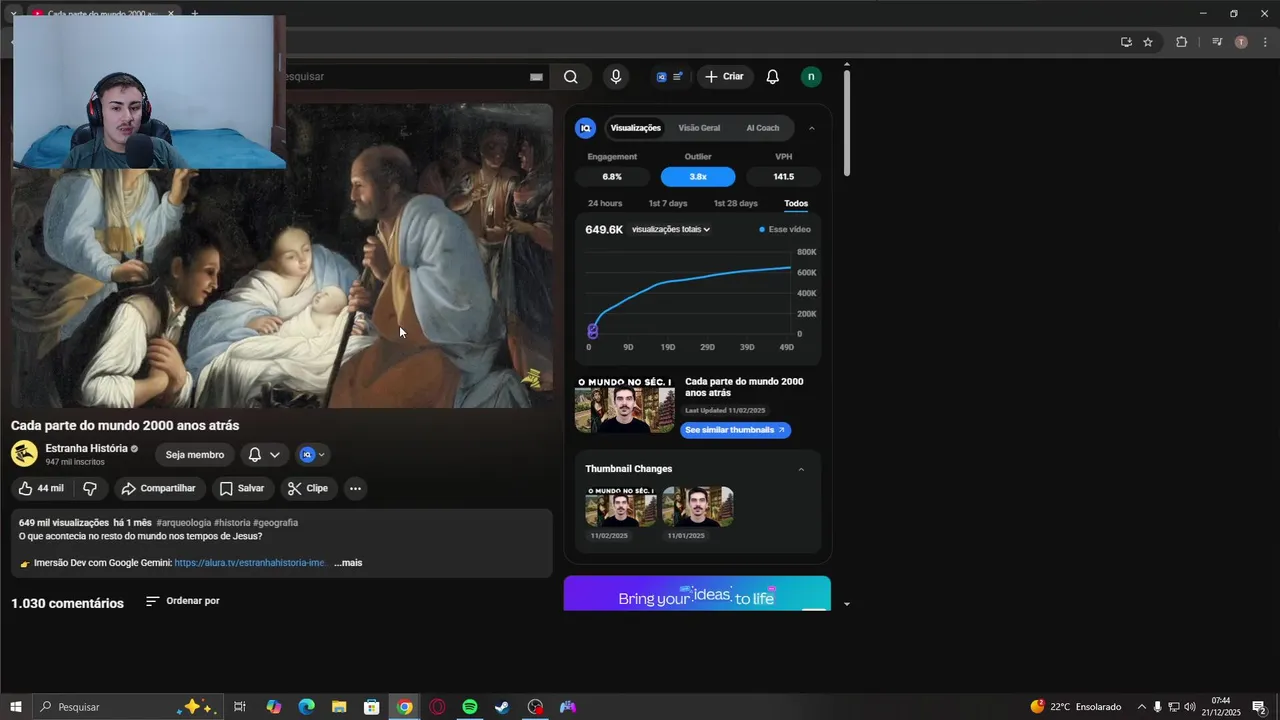1280x720 pixels.
Task: Toggle 'Esse vídeo' chart legend
Action: point(785,230)
